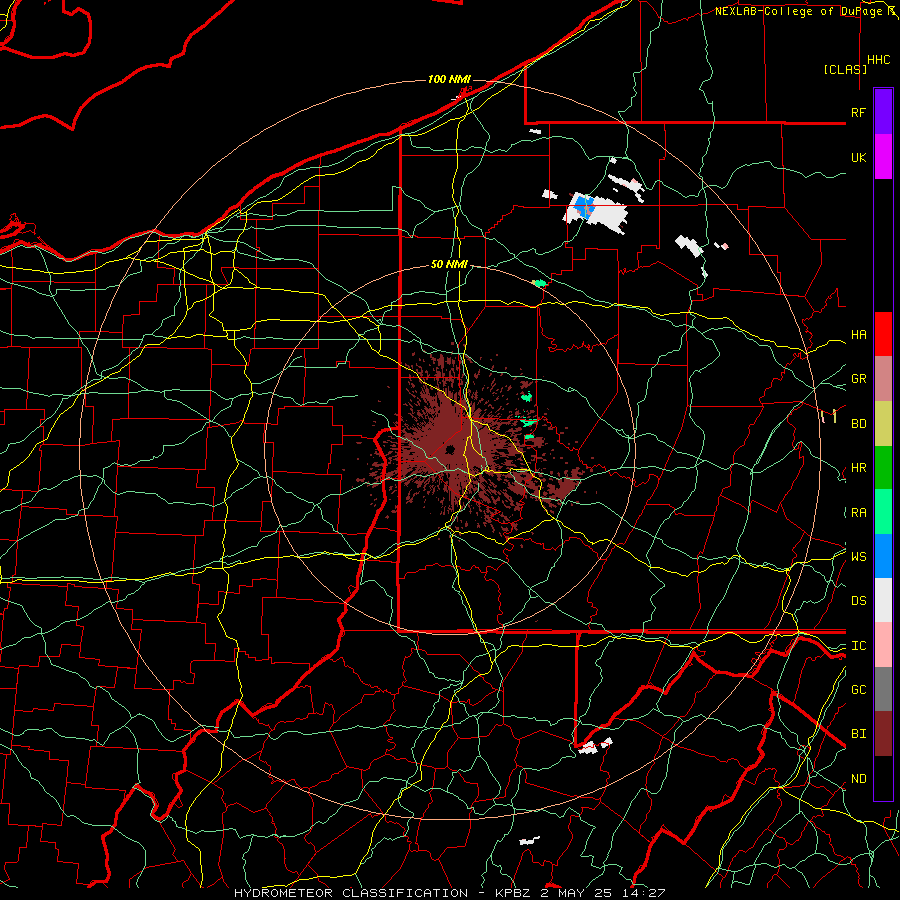Click the DS legend label
Viewport: 900px width, 900px height.
click(858, 601)
